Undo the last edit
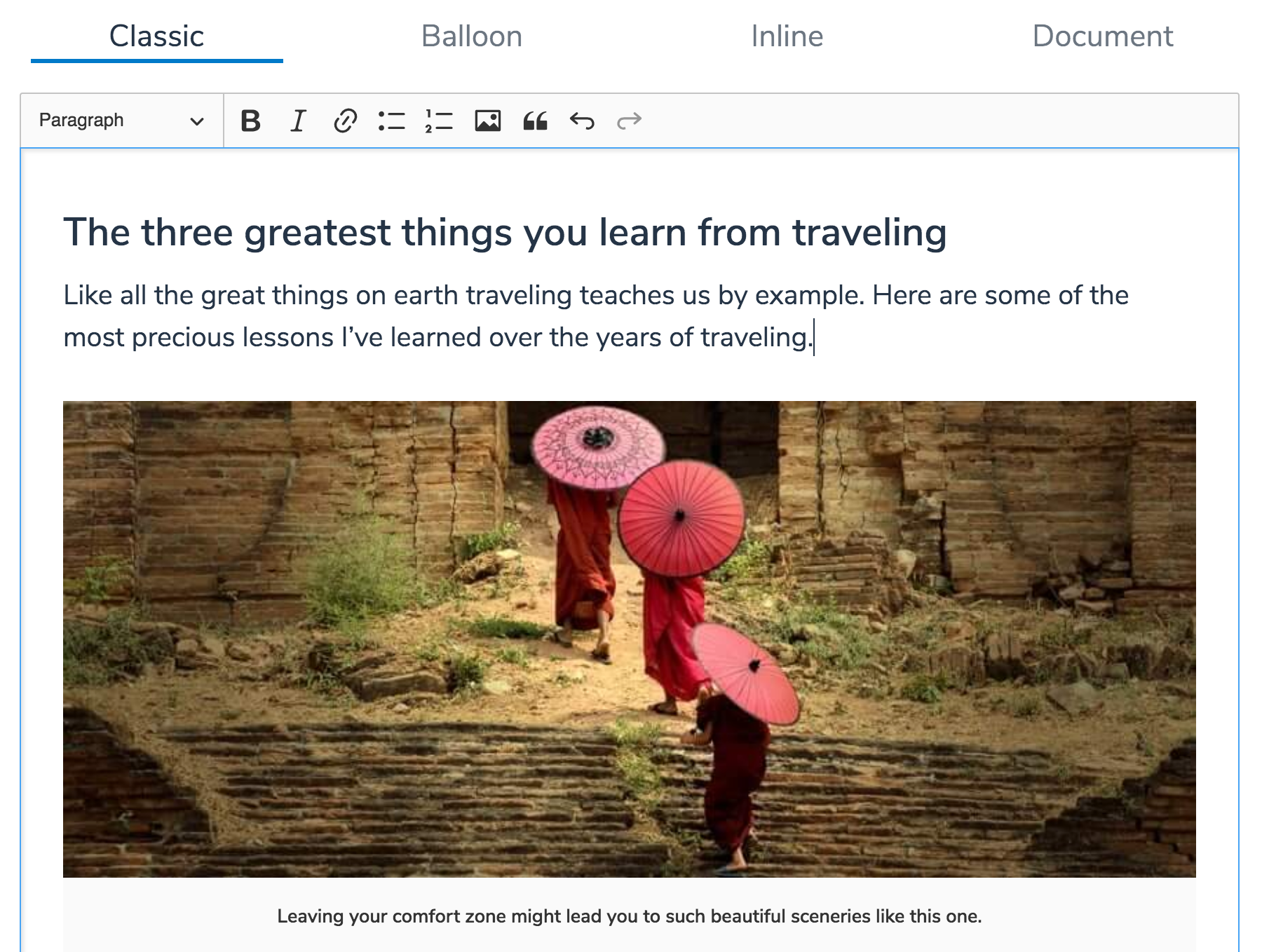 tap(582, 121)
